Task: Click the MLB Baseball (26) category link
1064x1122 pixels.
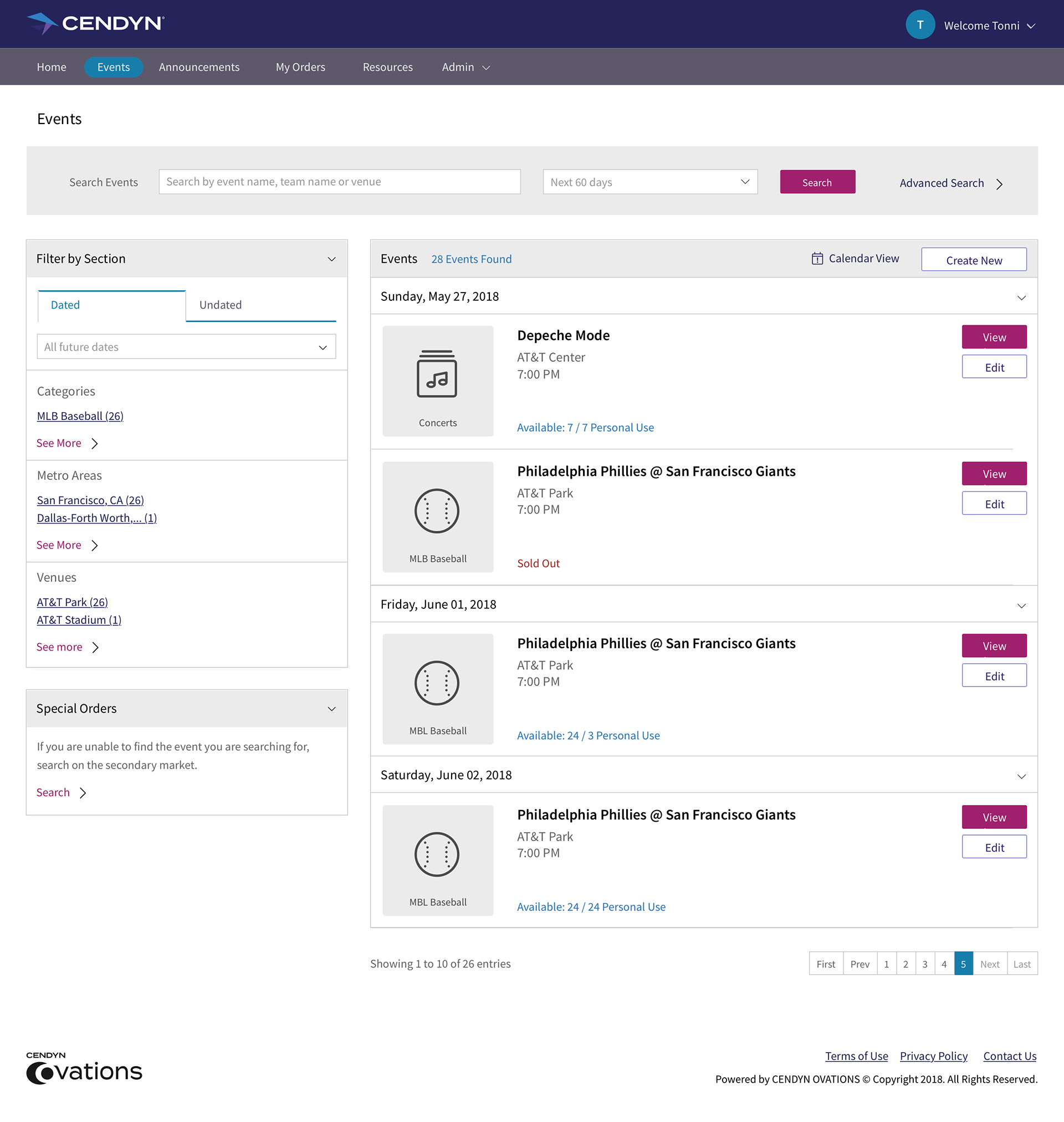Action: (x=80, y=416)
